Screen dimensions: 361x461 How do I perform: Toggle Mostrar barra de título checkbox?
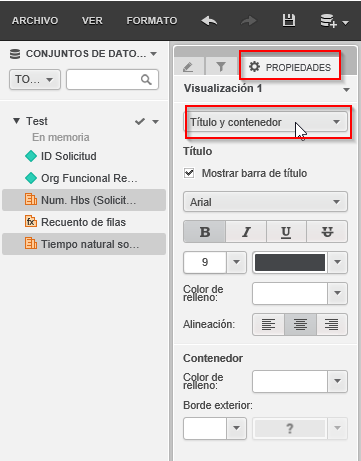coord(189,173)
